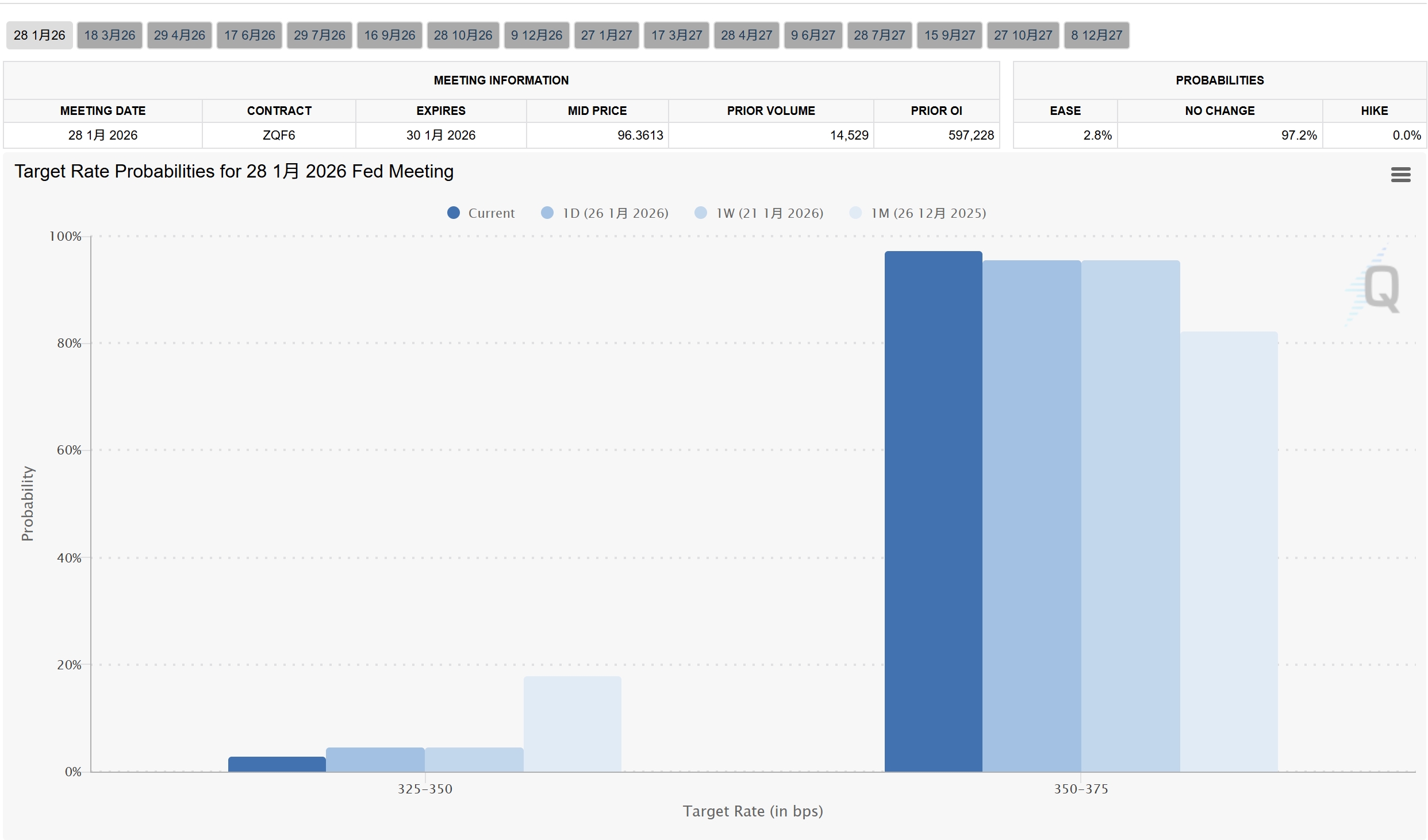Image resolution: width=1428 pixels, height=840 pixels.
Task: Click the QuikStrike Q watermark logo
Action: pyautogui.click(x=1380, y=287)
